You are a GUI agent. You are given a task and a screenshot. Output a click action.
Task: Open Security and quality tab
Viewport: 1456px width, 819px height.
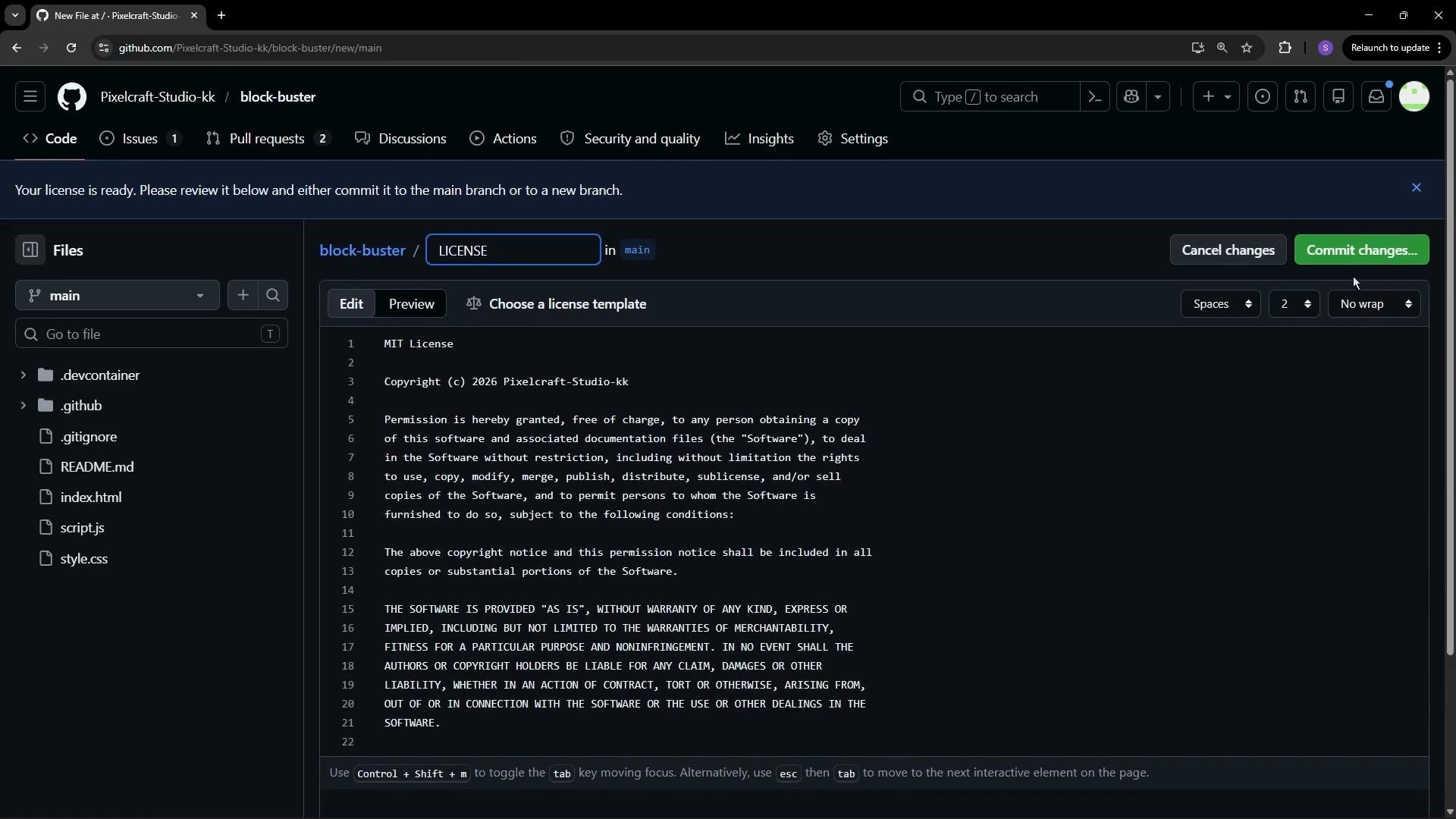pos(630,139)
